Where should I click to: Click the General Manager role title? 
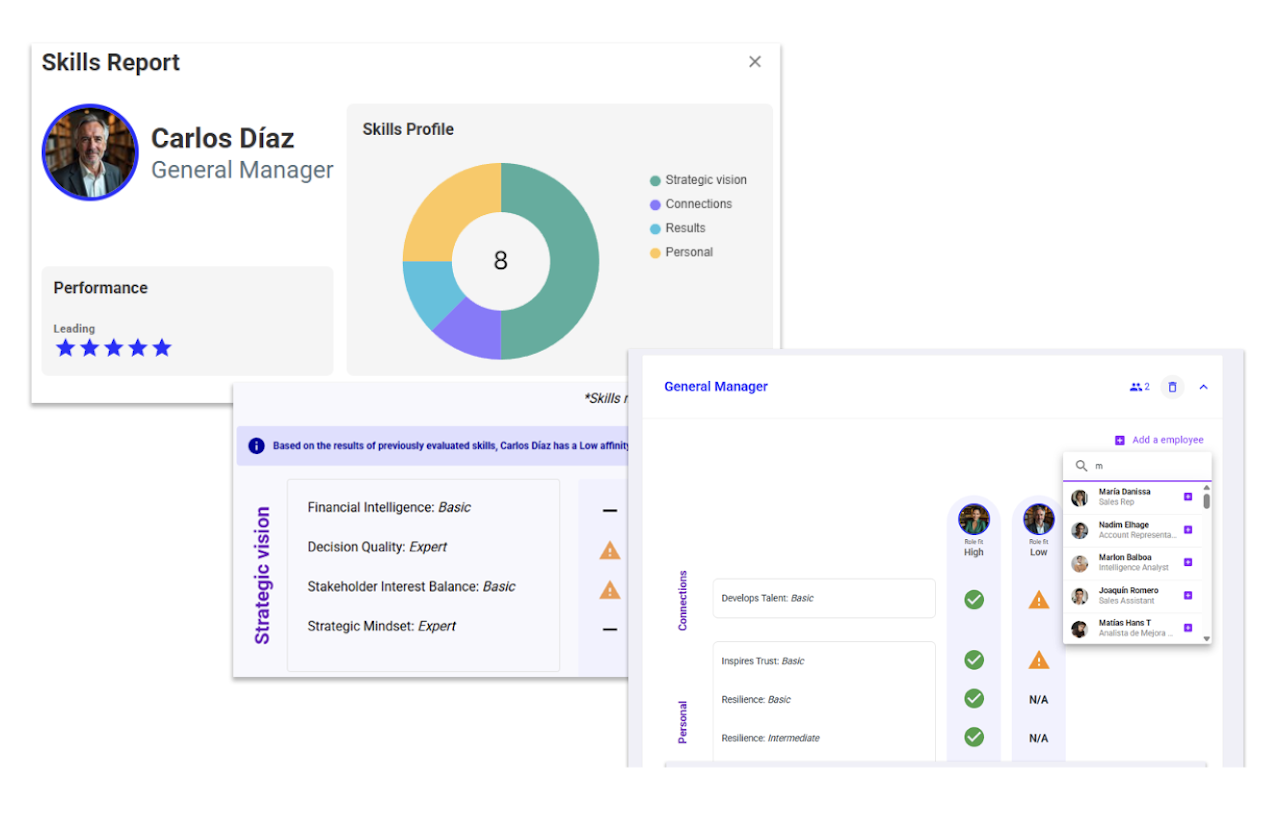(x=716, y=387)
